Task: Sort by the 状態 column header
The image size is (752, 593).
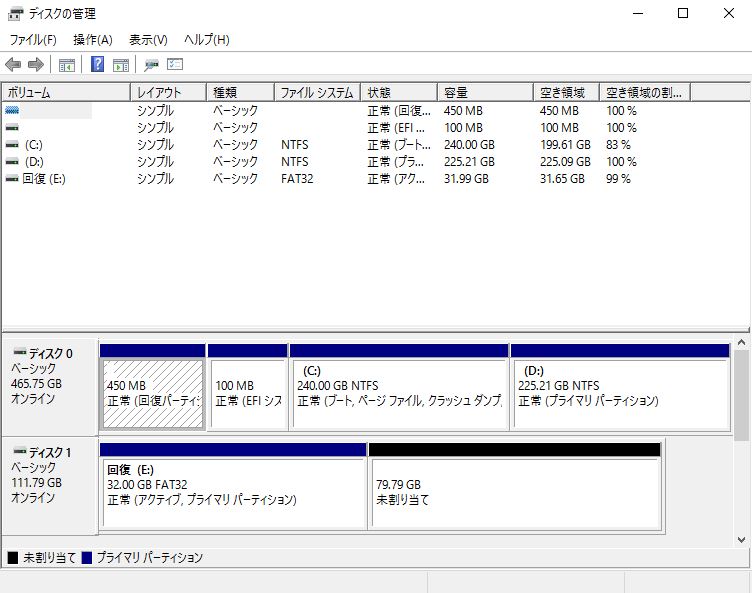Action: coord(399,92)
